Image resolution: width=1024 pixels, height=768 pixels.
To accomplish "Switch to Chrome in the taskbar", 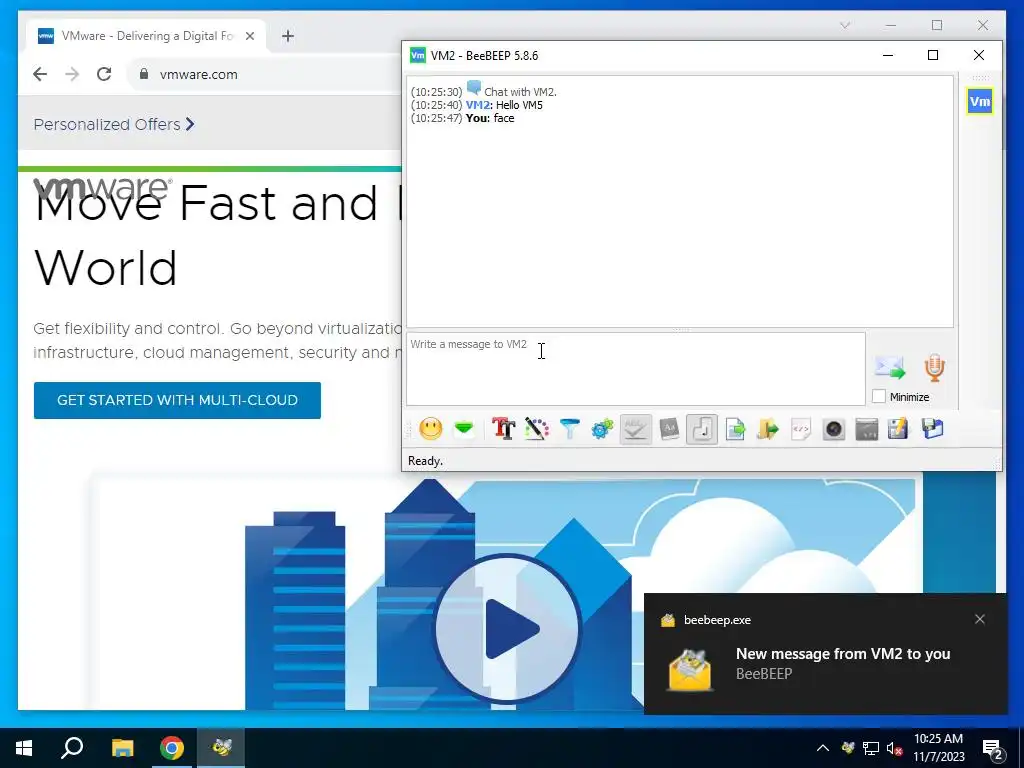I will pos(172,748).
